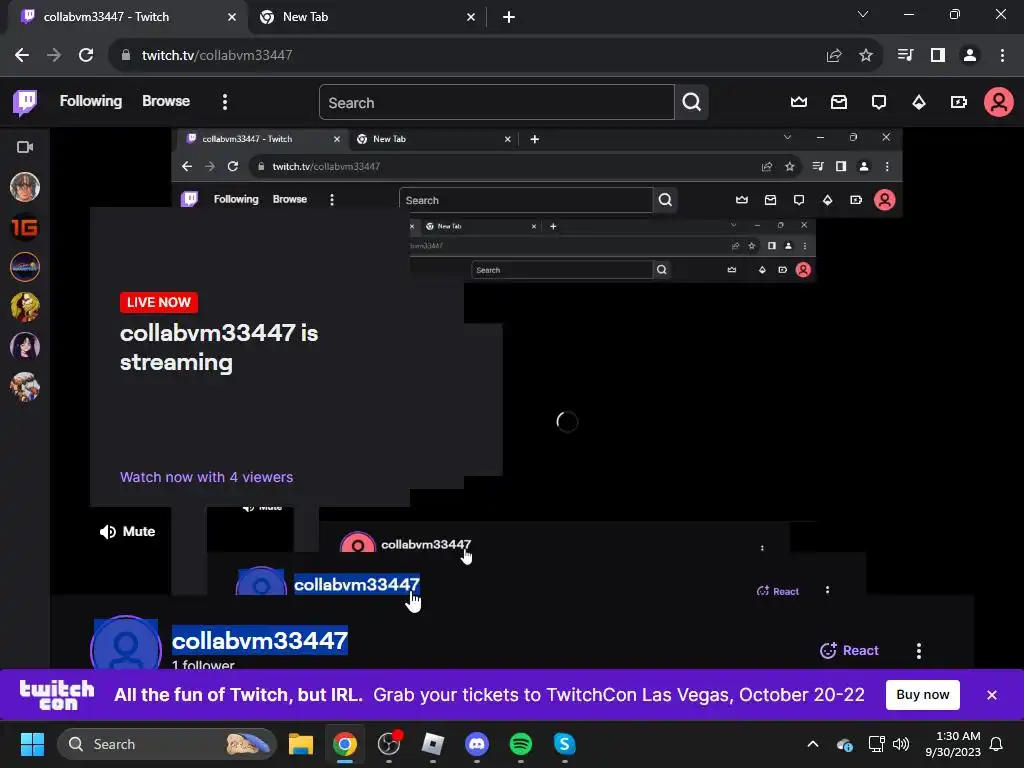Viewport: 1024px width, 768px height.
Task: Expand the followed channels sidebar camera icon
Action: [25, 147]
